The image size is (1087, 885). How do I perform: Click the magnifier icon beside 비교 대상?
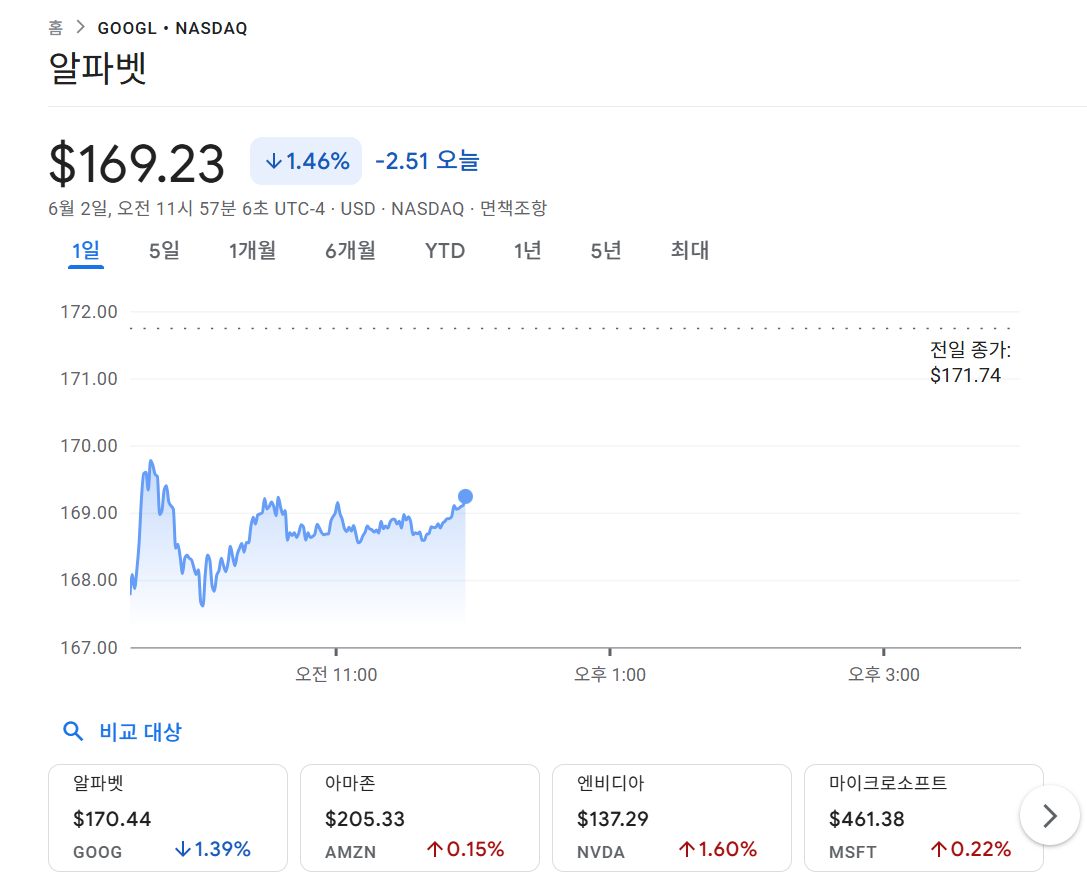pyautogui.click(x=73, y=731)
